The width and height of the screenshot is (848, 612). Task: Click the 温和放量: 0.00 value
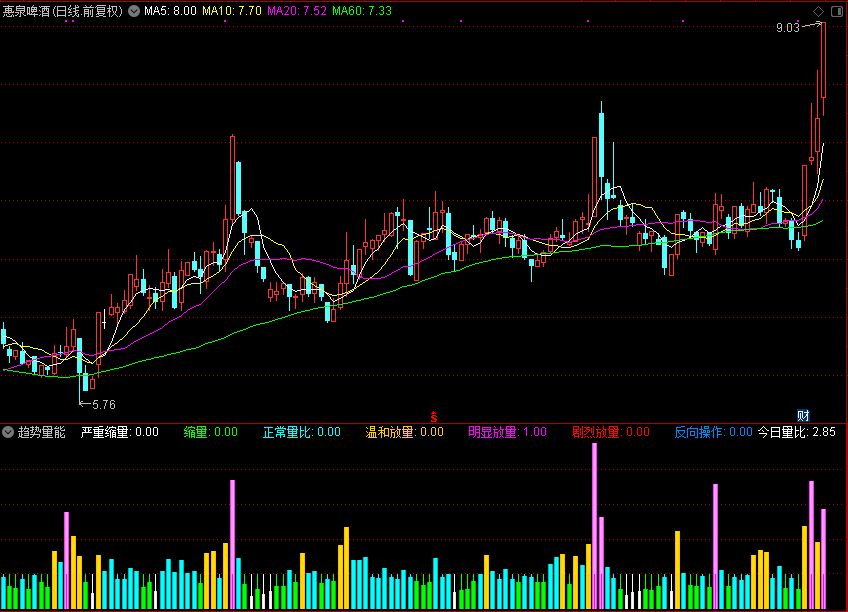pos(405,432)
